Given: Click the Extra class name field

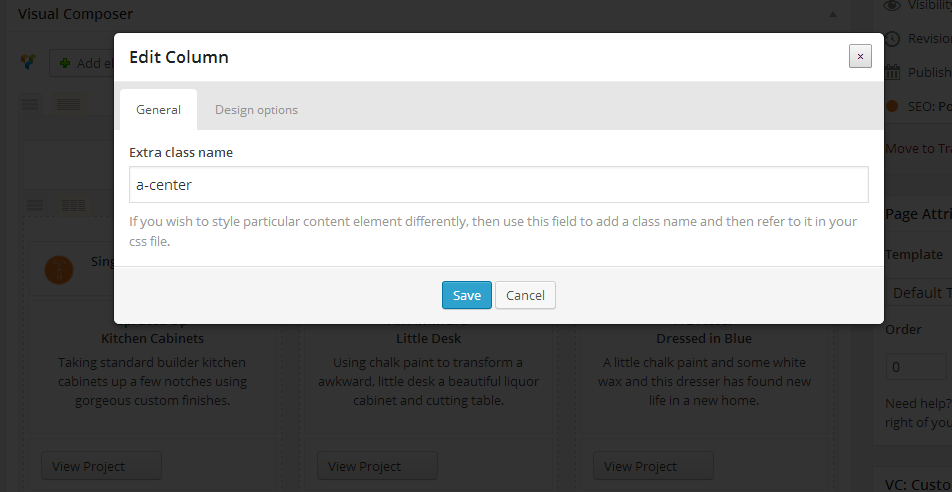Looking at the screenshot, I should pos(498,185).
